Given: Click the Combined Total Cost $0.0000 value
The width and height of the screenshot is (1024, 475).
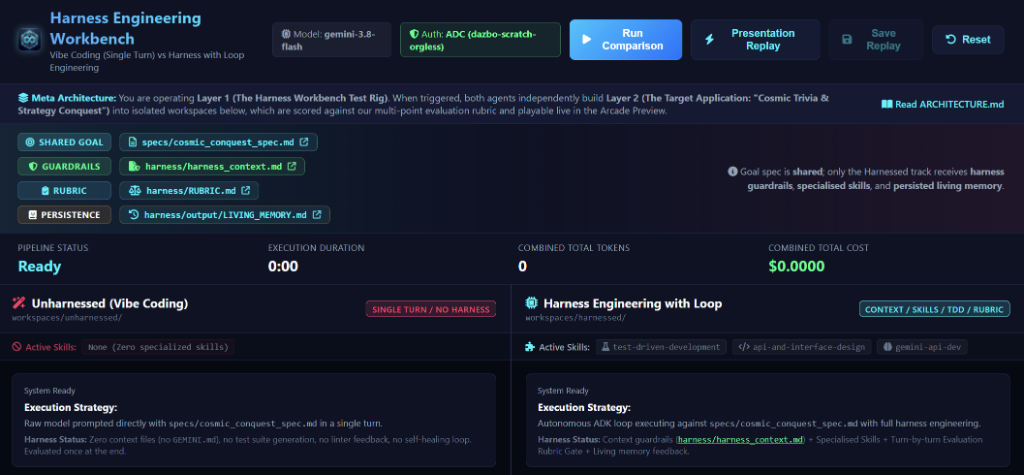Looking at the screenshot, I should click(x=796, y=266).
